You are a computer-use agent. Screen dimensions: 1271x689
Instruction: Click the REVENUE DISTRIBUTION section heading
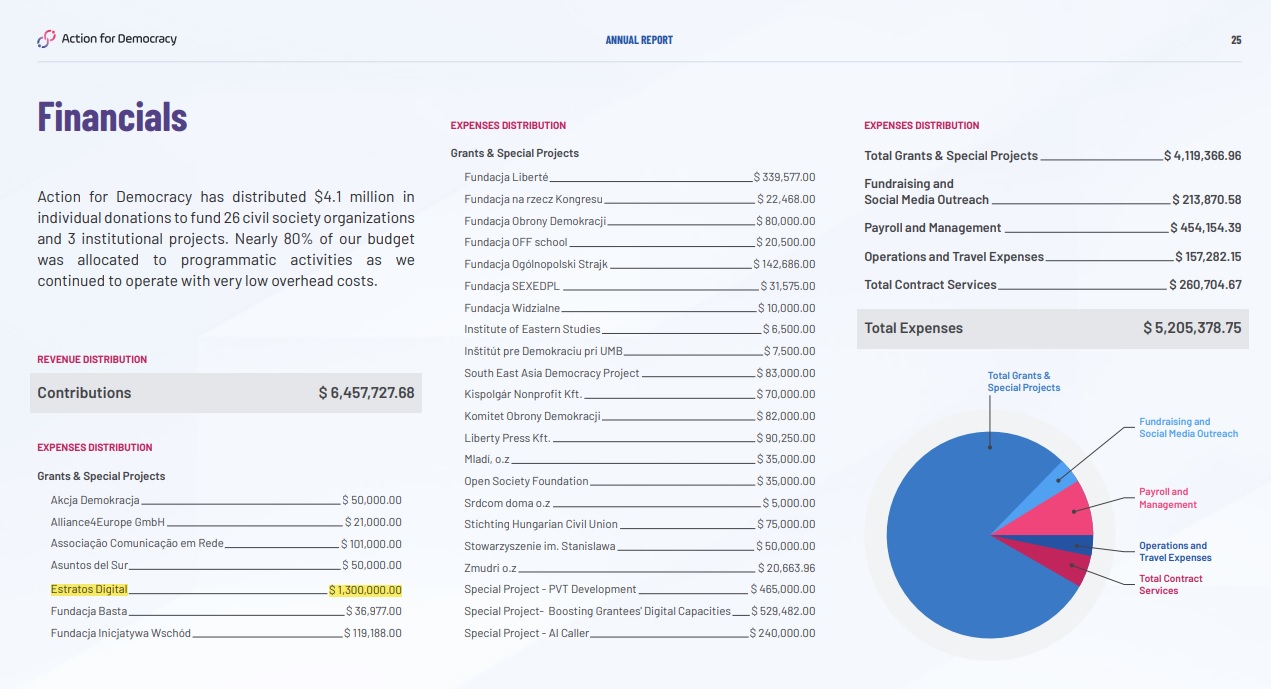coord(92,359)
